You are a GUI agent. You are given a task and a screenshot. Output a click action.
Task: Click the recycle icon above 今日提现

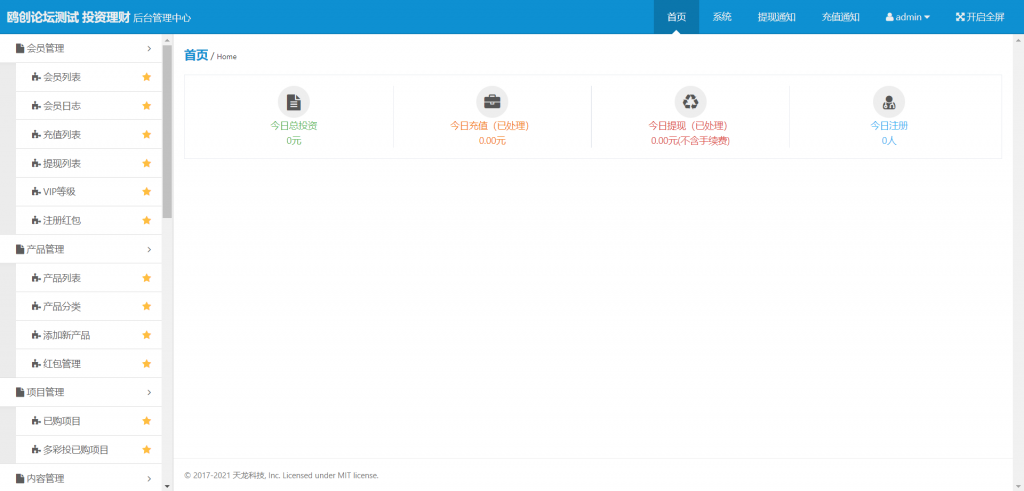coord(690,102)
